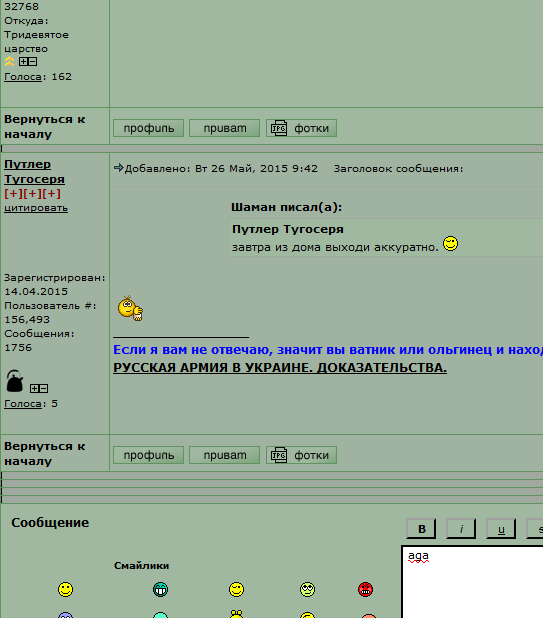This screenshot has width=543, height=618.
Task: Click the wink smiley in the quoted message
Action: tap(450, 244)
